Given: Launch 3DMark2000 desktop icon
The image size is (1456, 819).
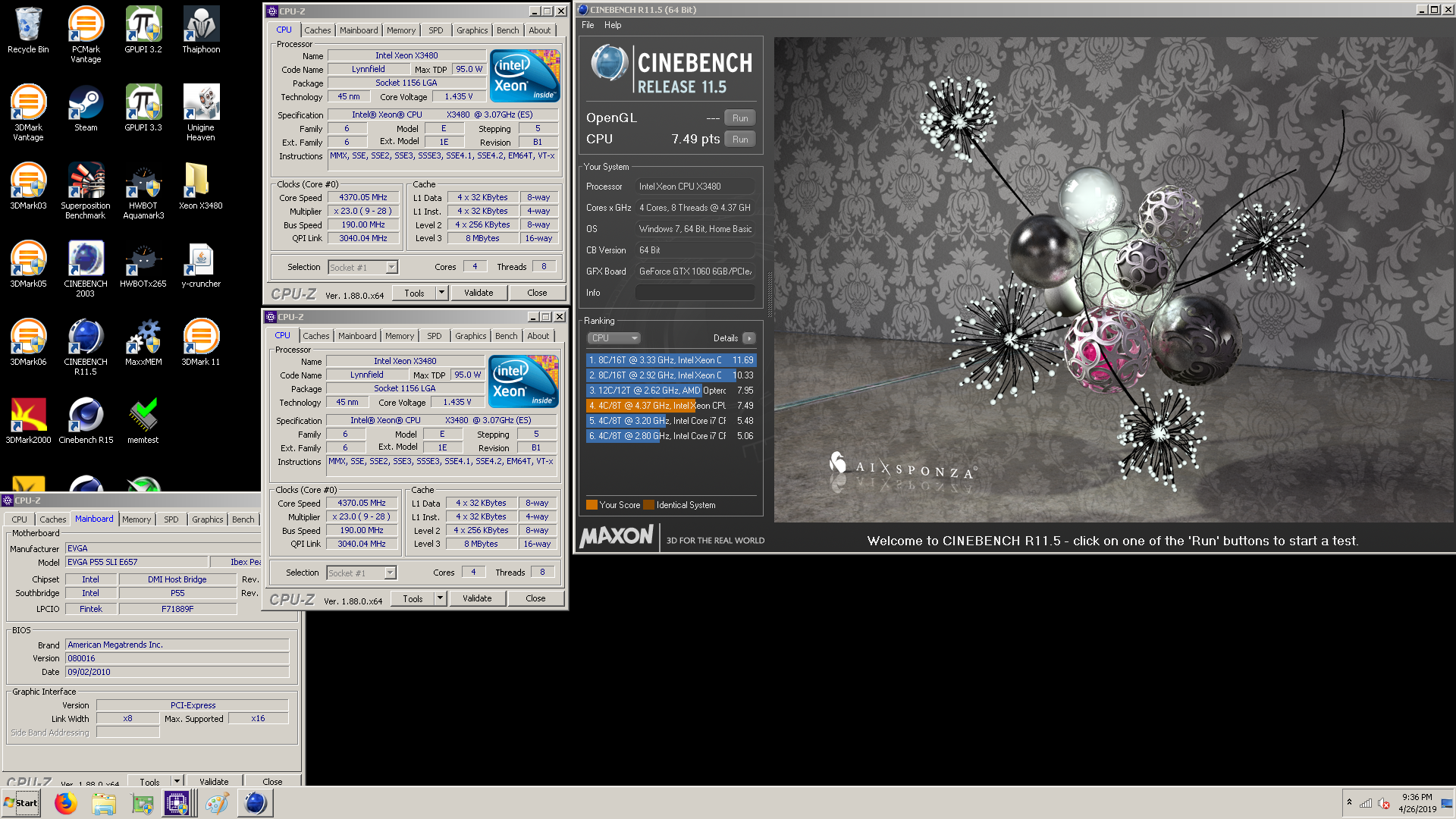Looking at the screenshot, I should pos(28,421).
